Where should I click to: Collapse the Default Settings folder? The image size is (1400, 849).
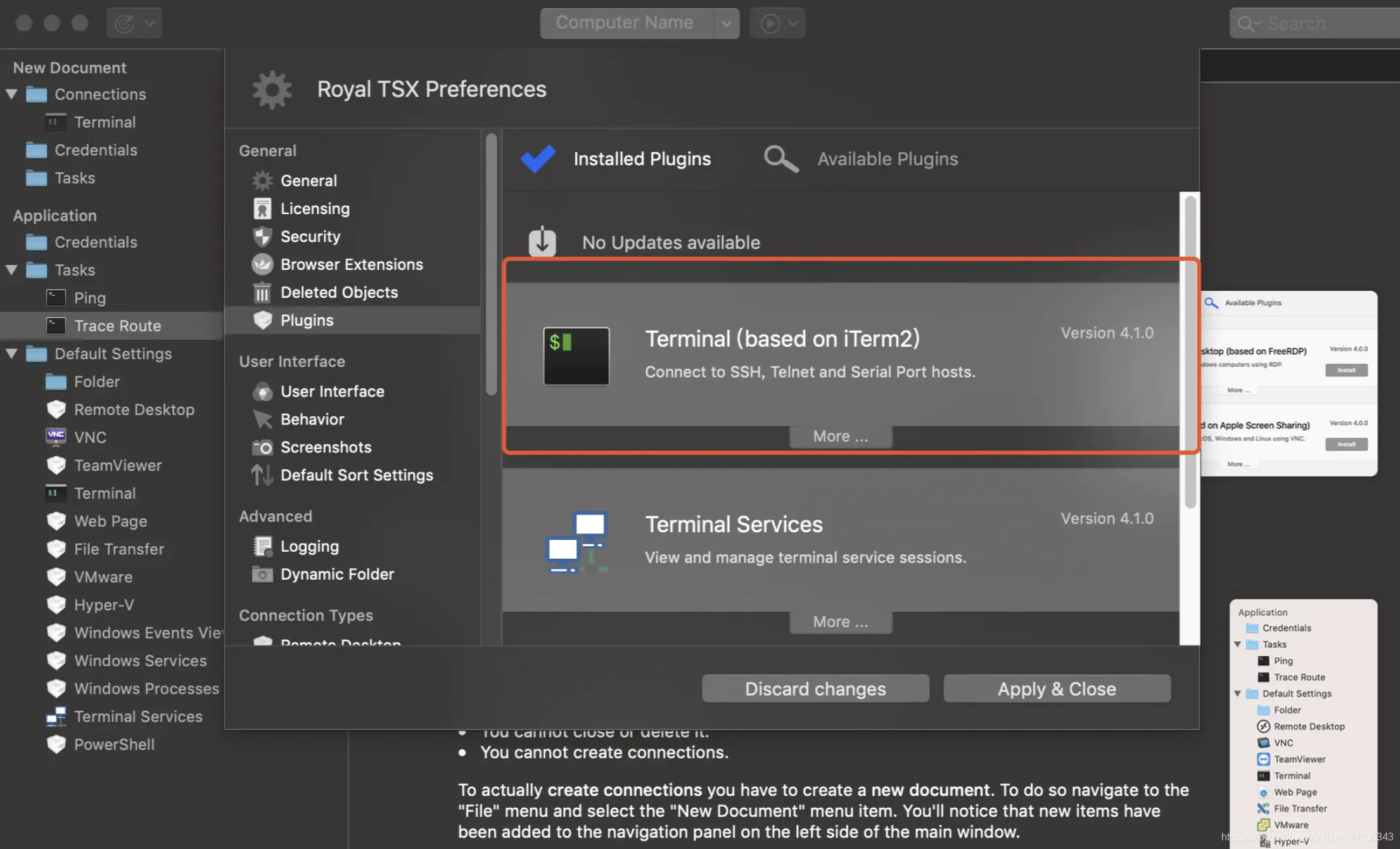(12, 354)
